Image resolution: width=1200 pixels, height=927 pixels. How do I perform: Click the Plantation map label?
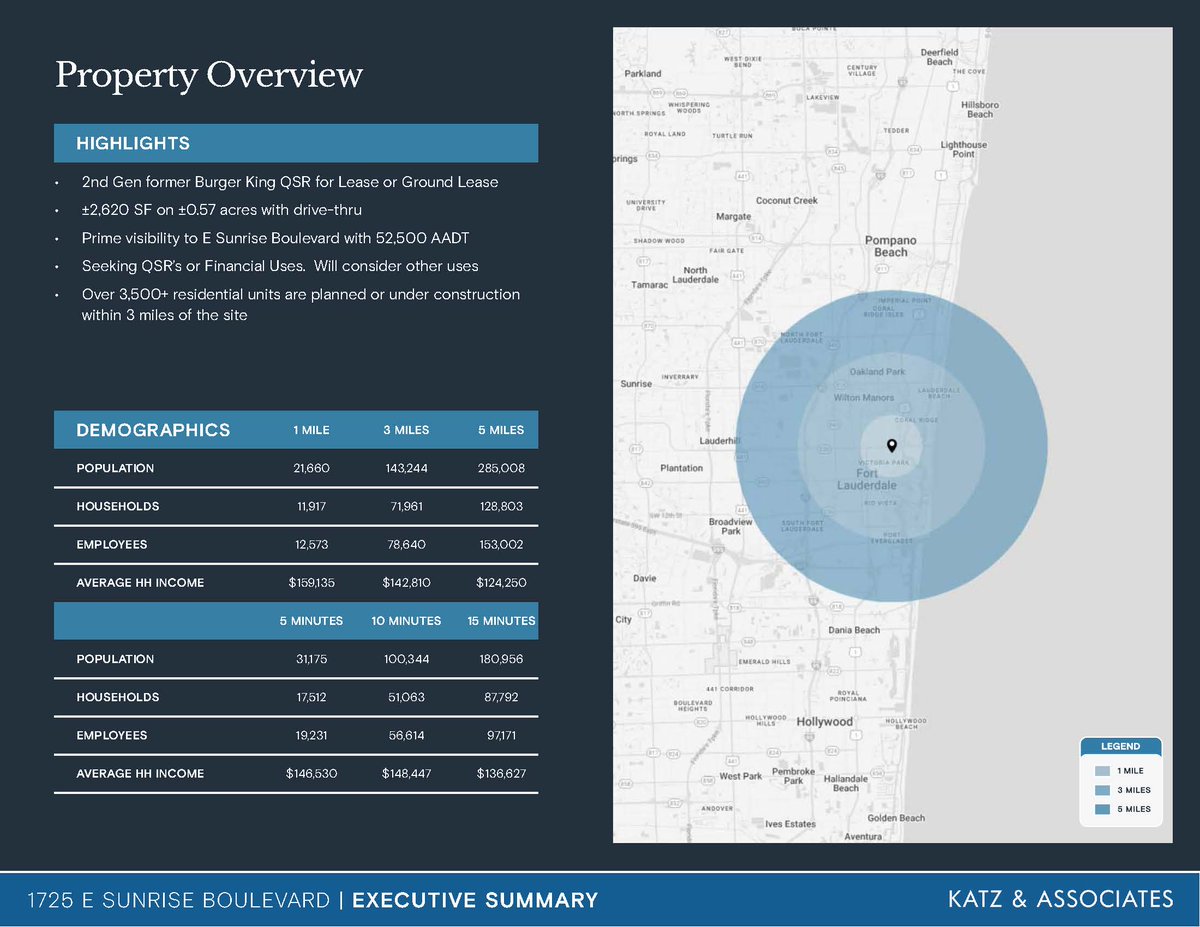point(681,468)
